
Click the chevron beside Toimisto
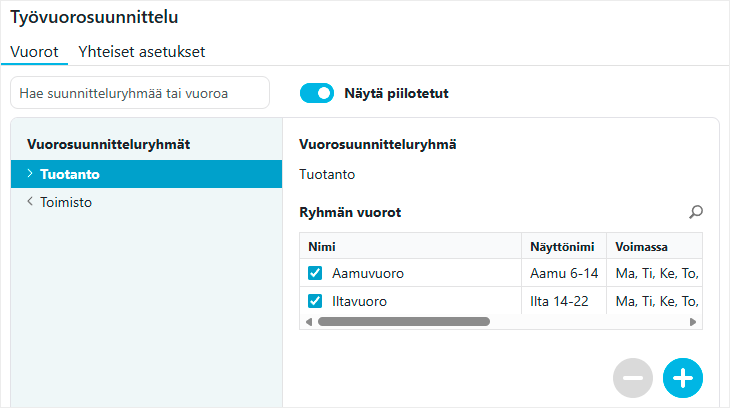coord(30,202)
